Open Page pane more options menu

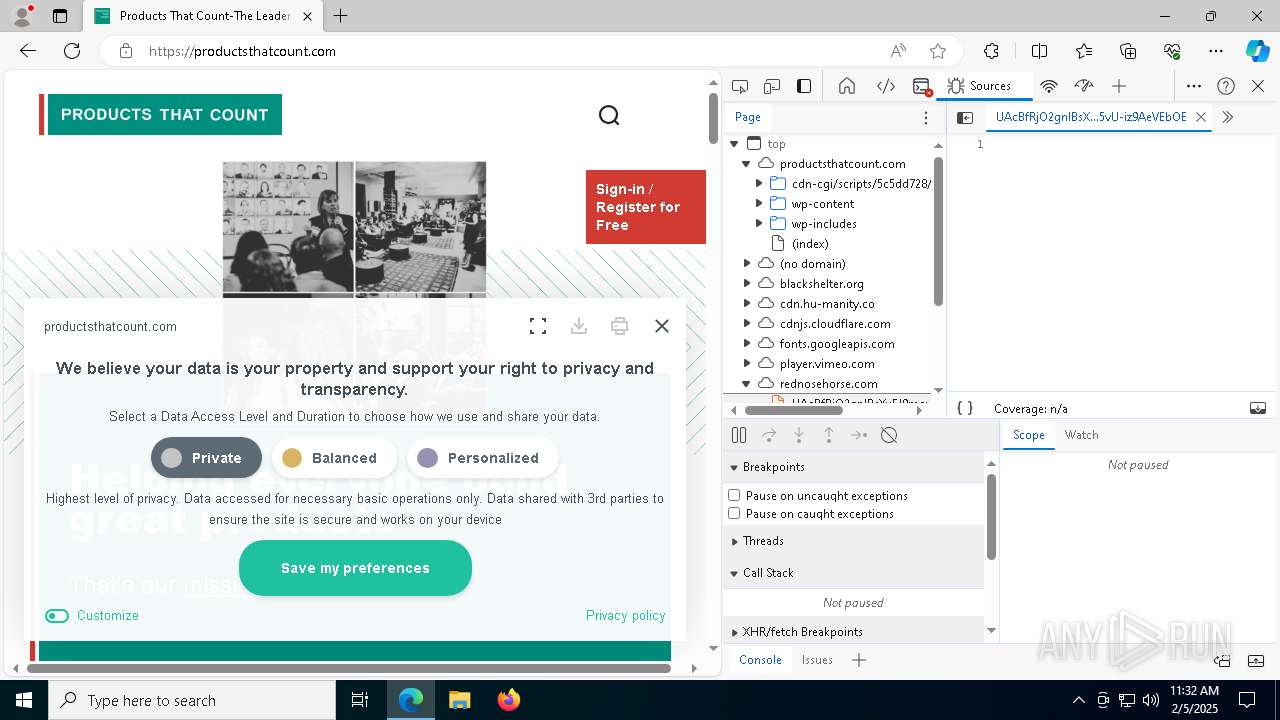coord(926,117)
